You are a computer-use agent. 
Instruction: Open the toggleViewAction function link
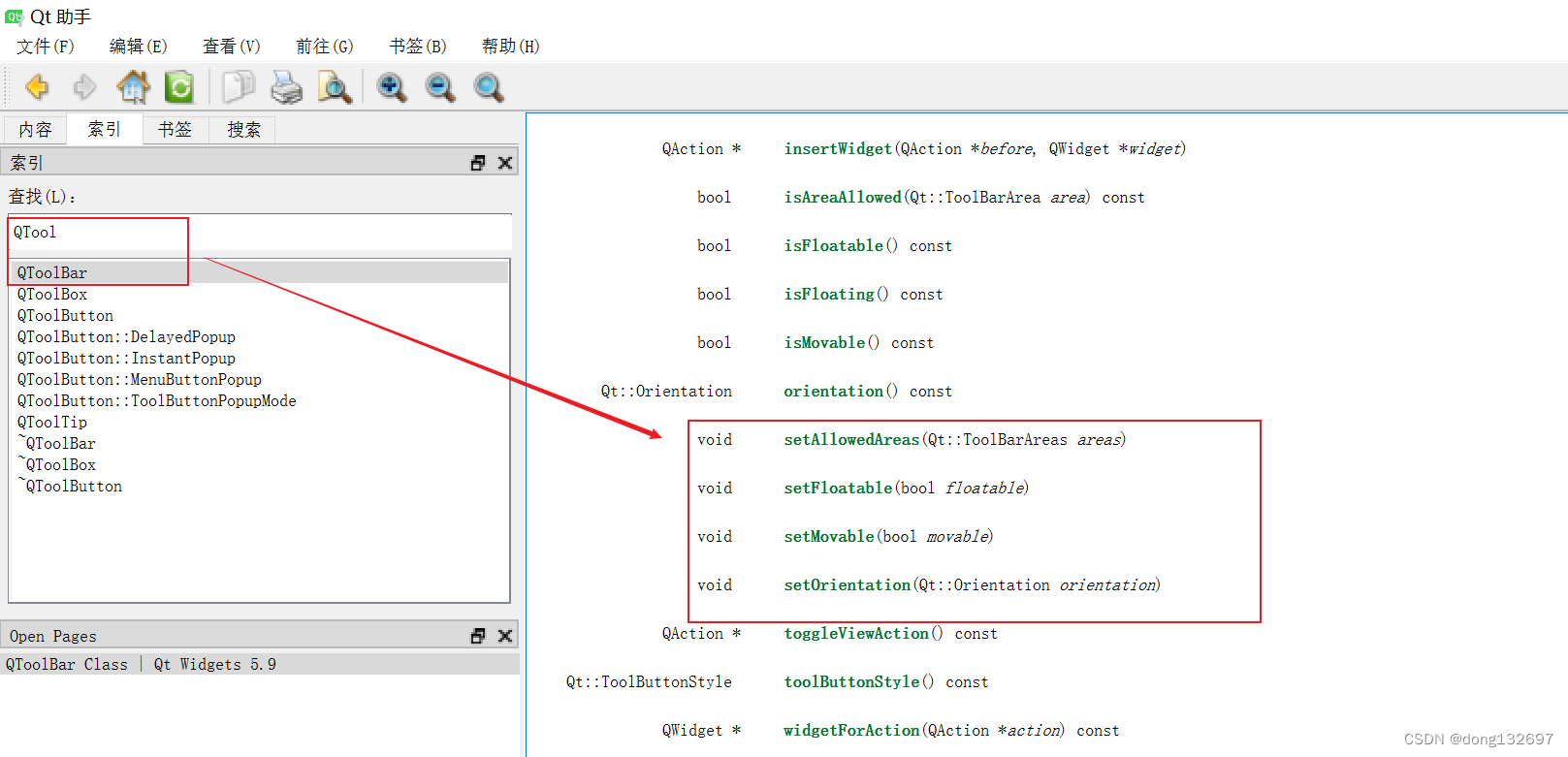856,633
